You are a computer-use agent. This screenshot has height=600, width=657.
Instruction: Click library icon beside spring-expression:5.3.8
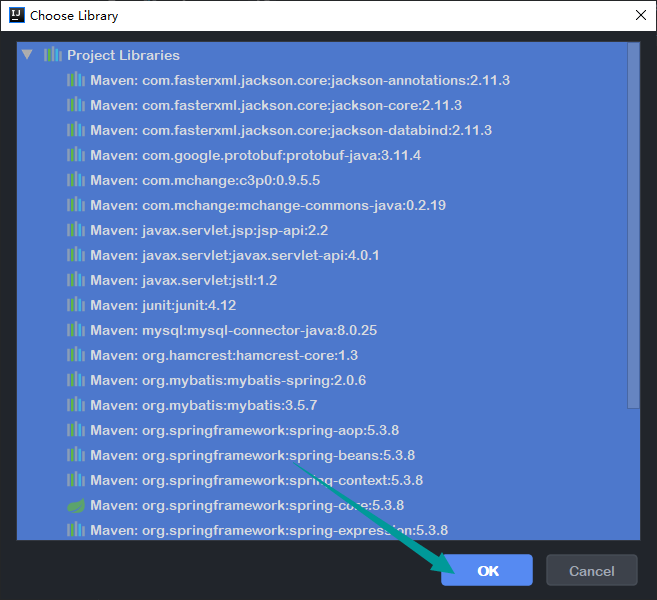[76, 530]
